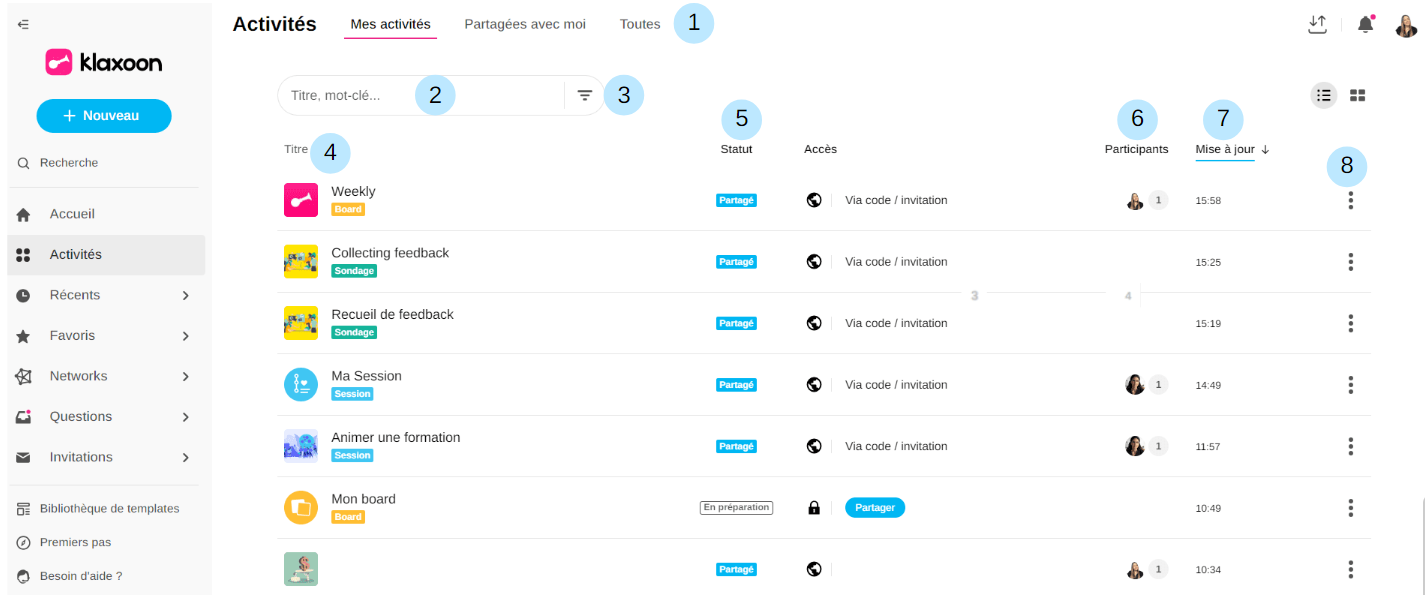
Task: Switch to list view
Action: coord(1324,95)
